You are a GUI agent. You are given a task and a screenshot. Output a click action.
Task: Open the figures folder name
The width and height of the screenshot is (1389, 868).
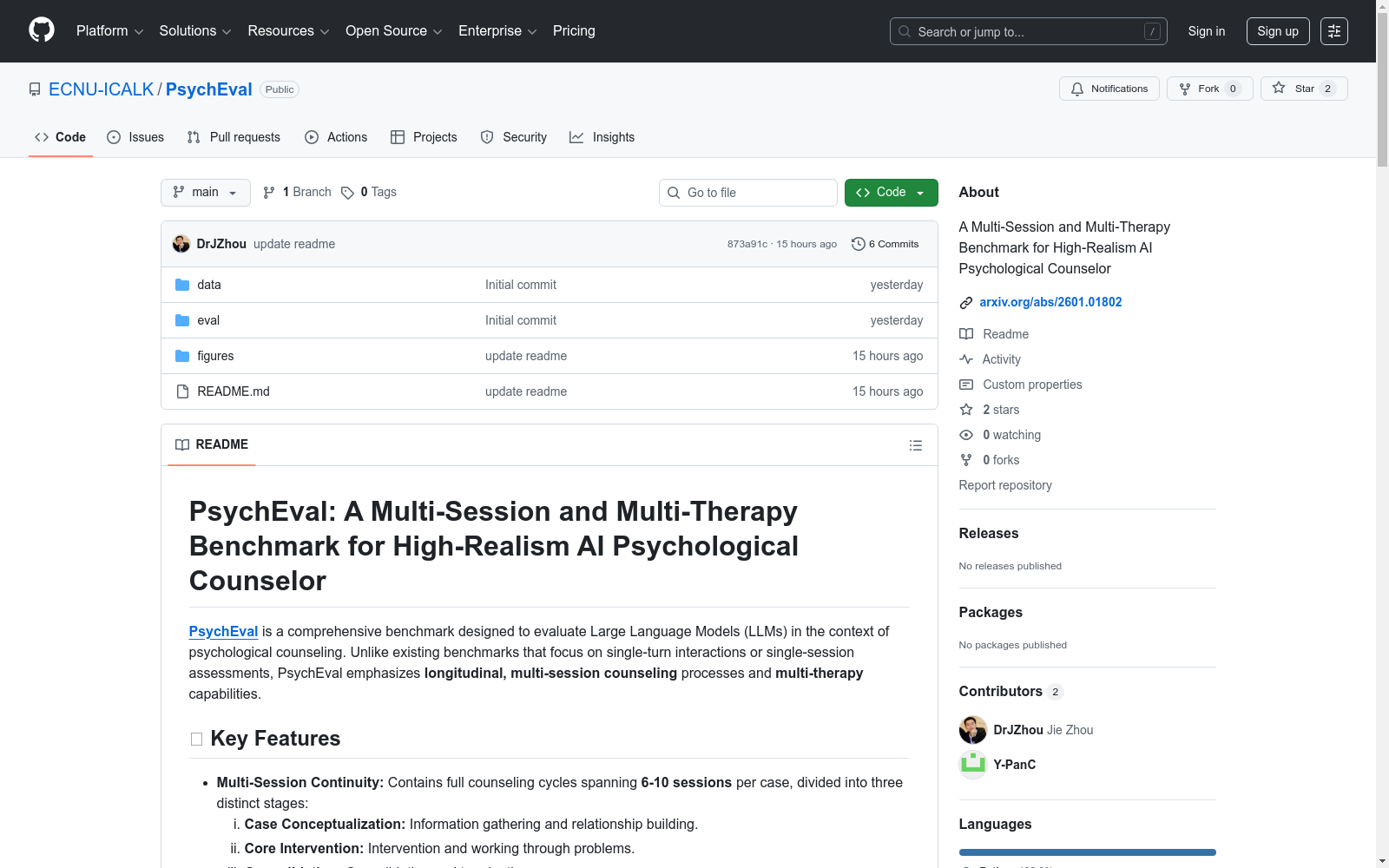click(x=215, y=356)
